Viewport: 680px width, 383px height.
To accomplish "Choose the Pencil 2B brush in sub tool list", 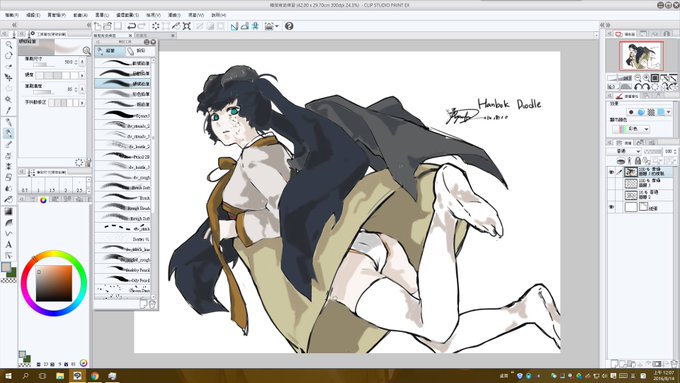I will [x=123, y=156].
